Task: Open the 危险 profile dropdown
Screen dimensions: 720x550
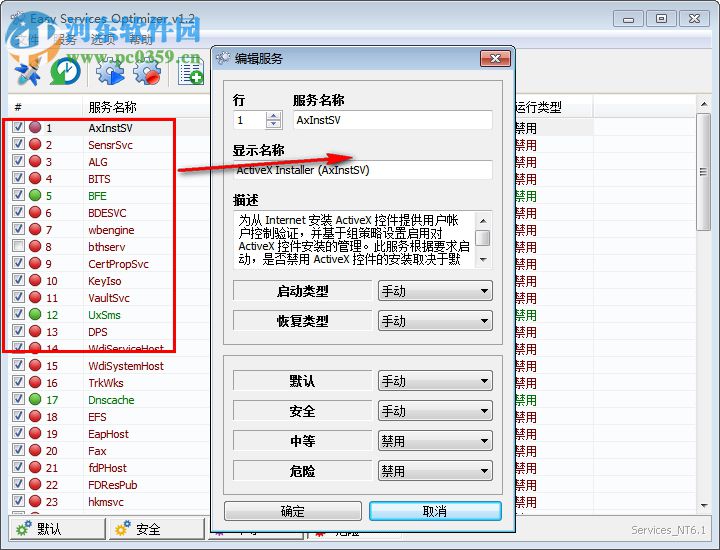Action: (435, 471)
